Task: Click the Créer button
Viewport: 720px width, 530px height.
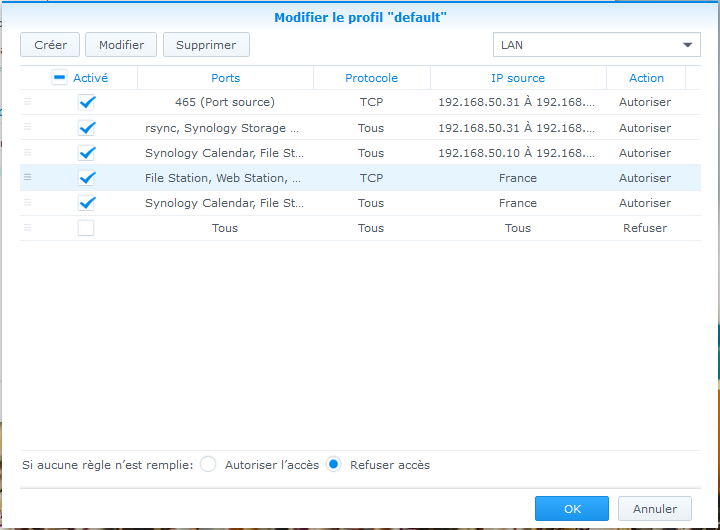Action: [x=50, y=45]
